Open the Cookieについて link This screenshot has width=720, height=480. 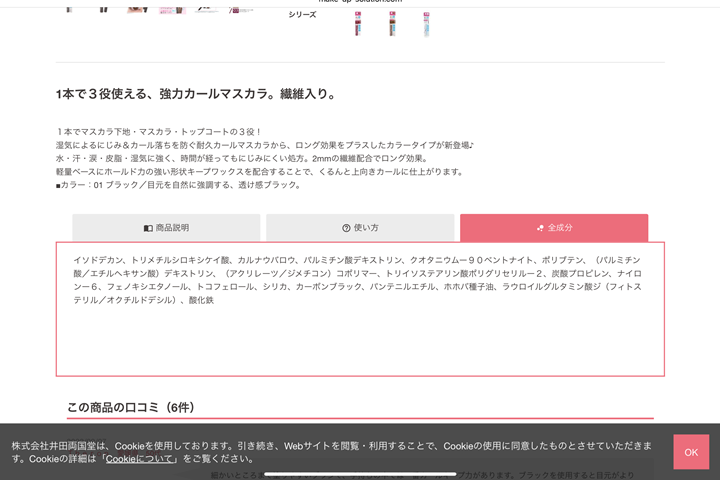tap(142, 459)
